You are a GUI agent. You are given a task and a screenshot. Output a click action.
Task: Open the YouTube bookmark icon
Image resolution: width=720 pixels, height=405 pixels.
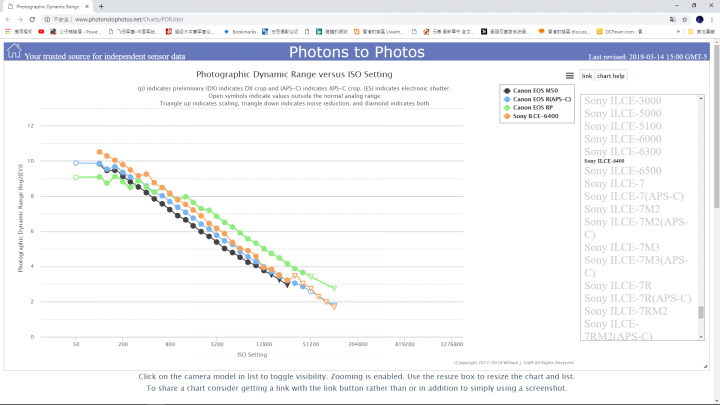[41, 32]
